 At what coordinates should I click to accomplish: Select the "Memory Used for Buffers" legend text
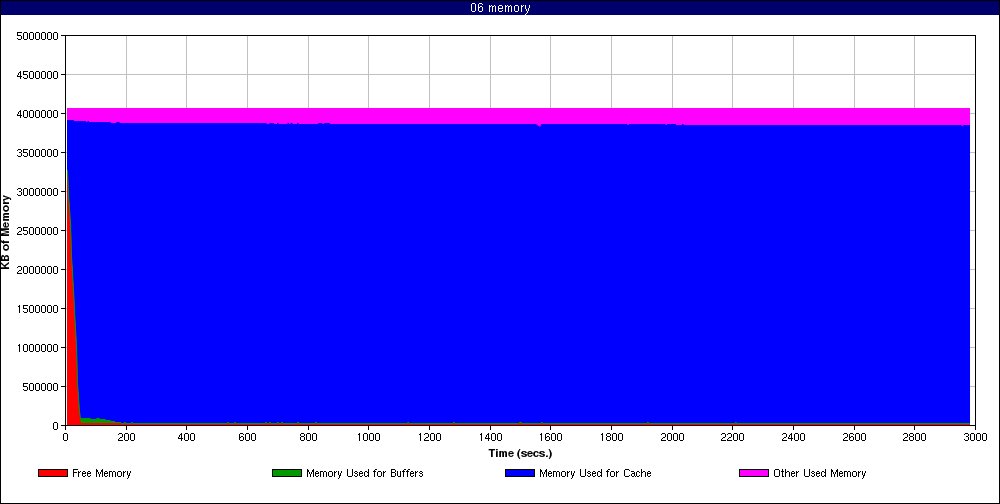coord(364,473)
